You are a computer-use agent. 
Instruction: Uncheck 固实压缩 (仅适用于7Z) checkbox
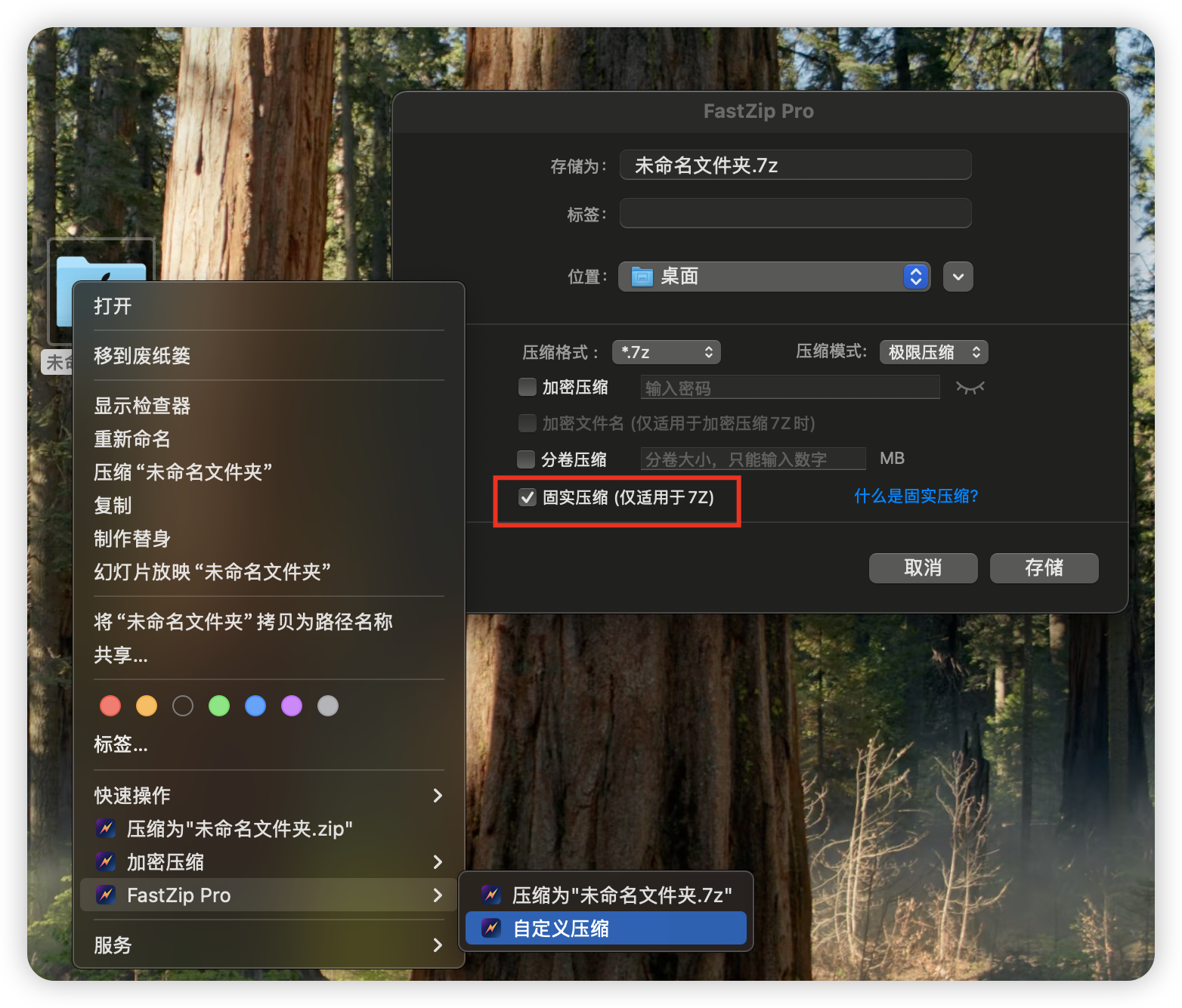[x=528, y=497]
